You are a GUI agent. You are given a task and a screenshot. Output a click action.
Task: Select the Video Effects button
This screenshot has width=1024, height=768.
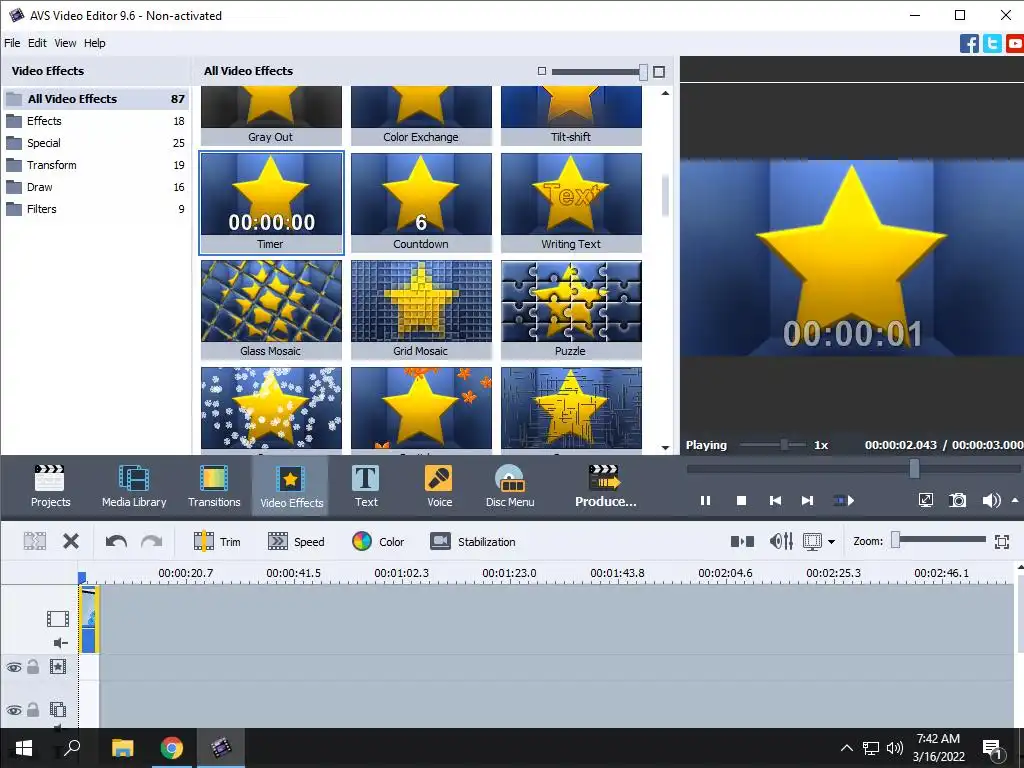tap(291, 486)
